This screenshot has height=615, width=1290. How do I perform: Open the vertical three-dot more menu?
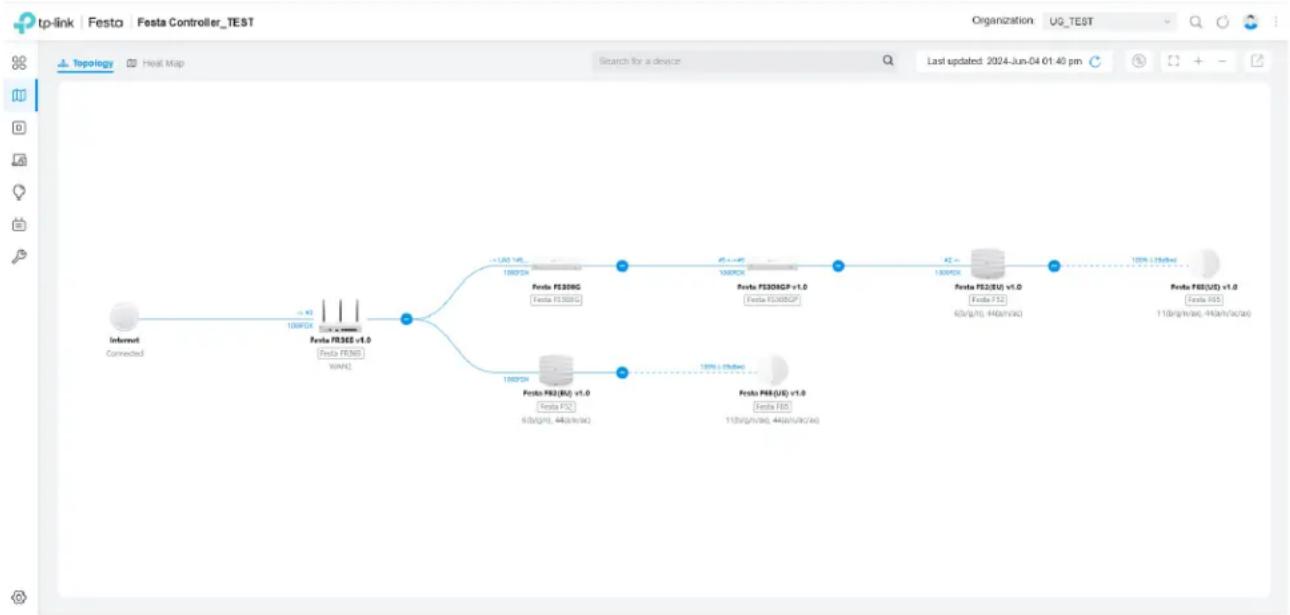[1276, 22]
